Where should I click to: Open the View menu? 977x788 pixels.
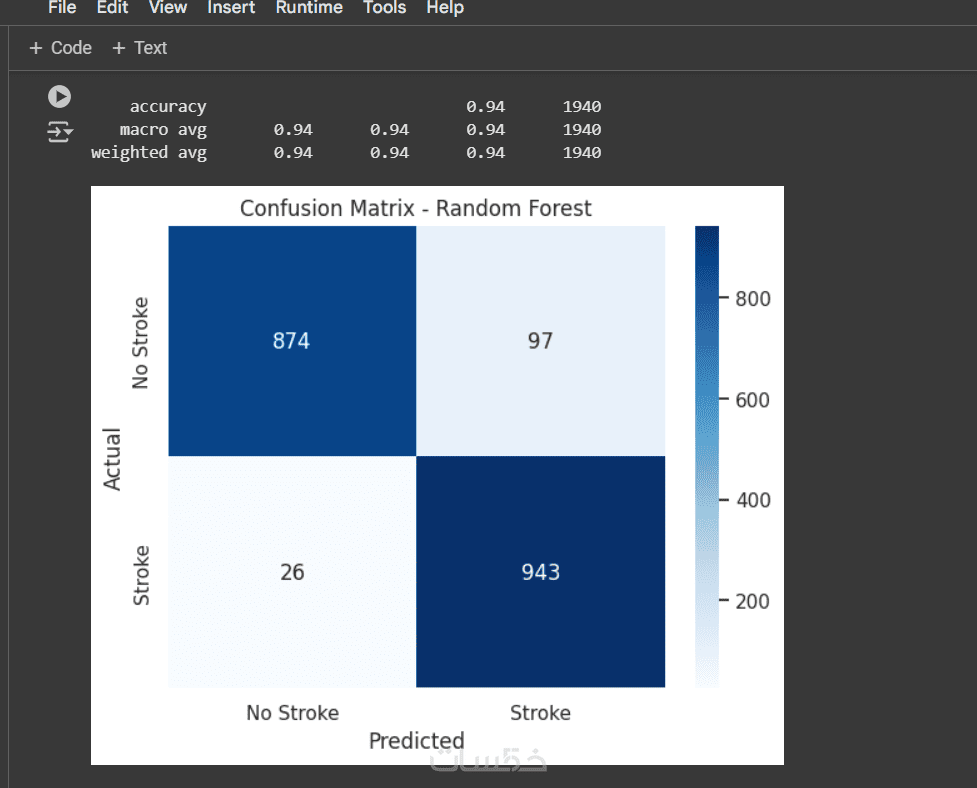[x=167, y=8]
